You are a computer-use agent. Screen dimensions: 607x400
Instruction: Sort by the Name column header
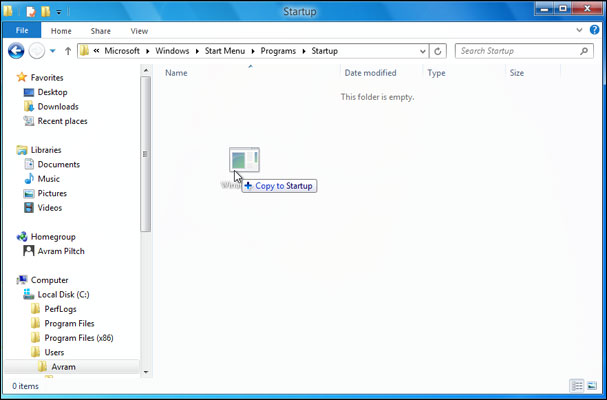point(176,73)
